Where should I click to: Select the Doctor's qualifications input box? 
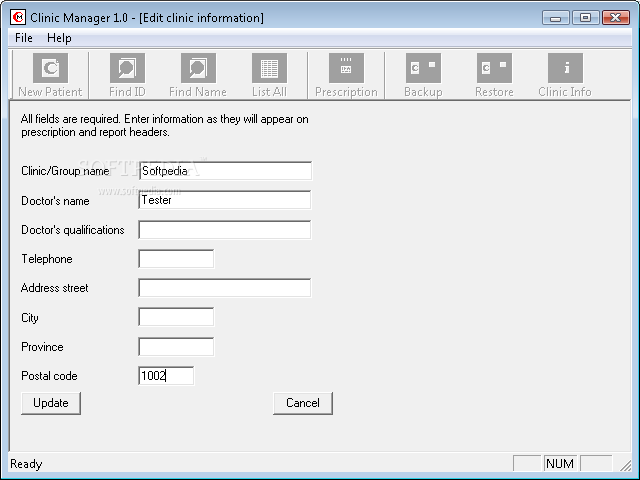224,229
